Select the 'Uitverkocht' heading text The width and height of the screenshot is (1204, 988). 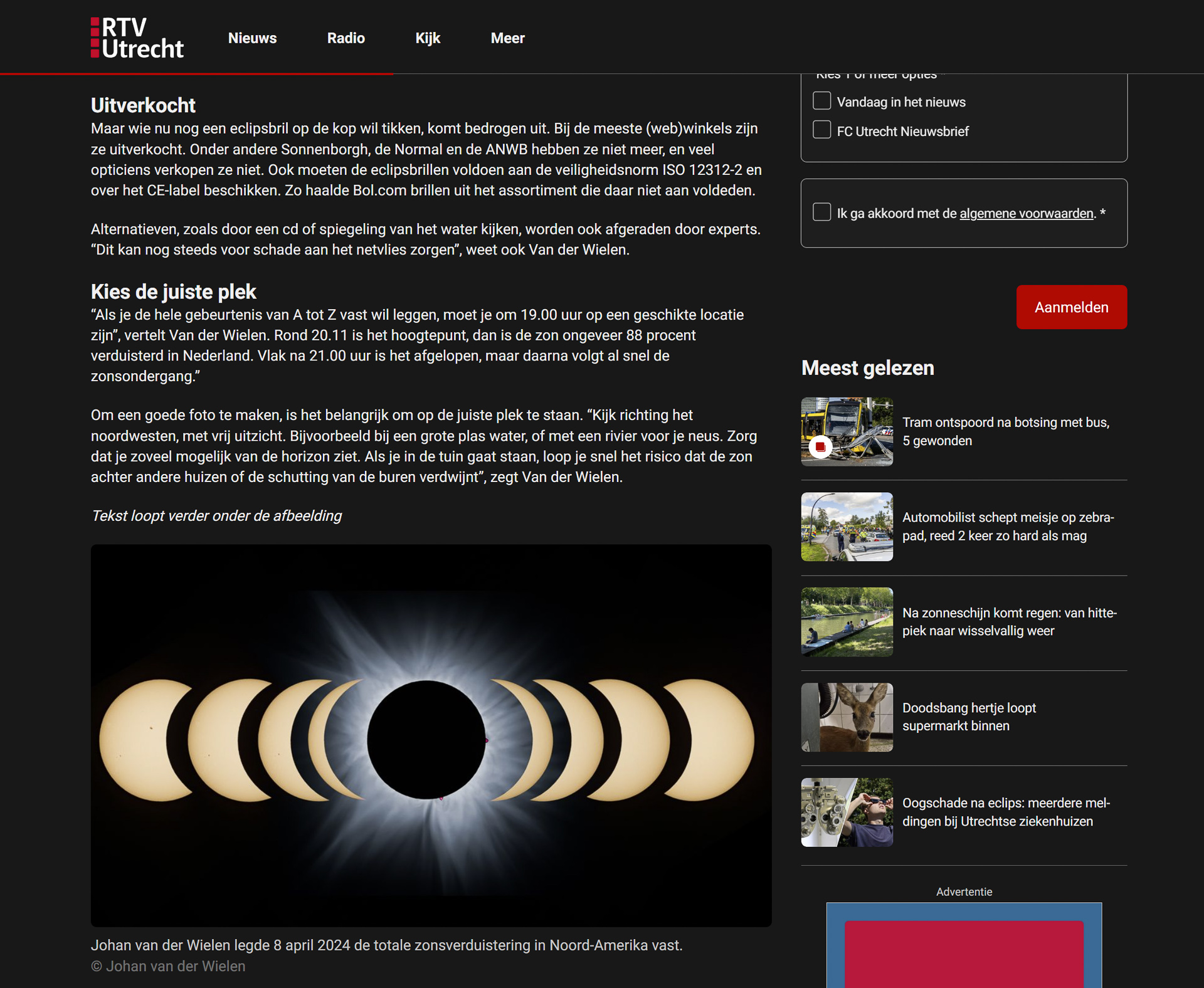[143, 105]
